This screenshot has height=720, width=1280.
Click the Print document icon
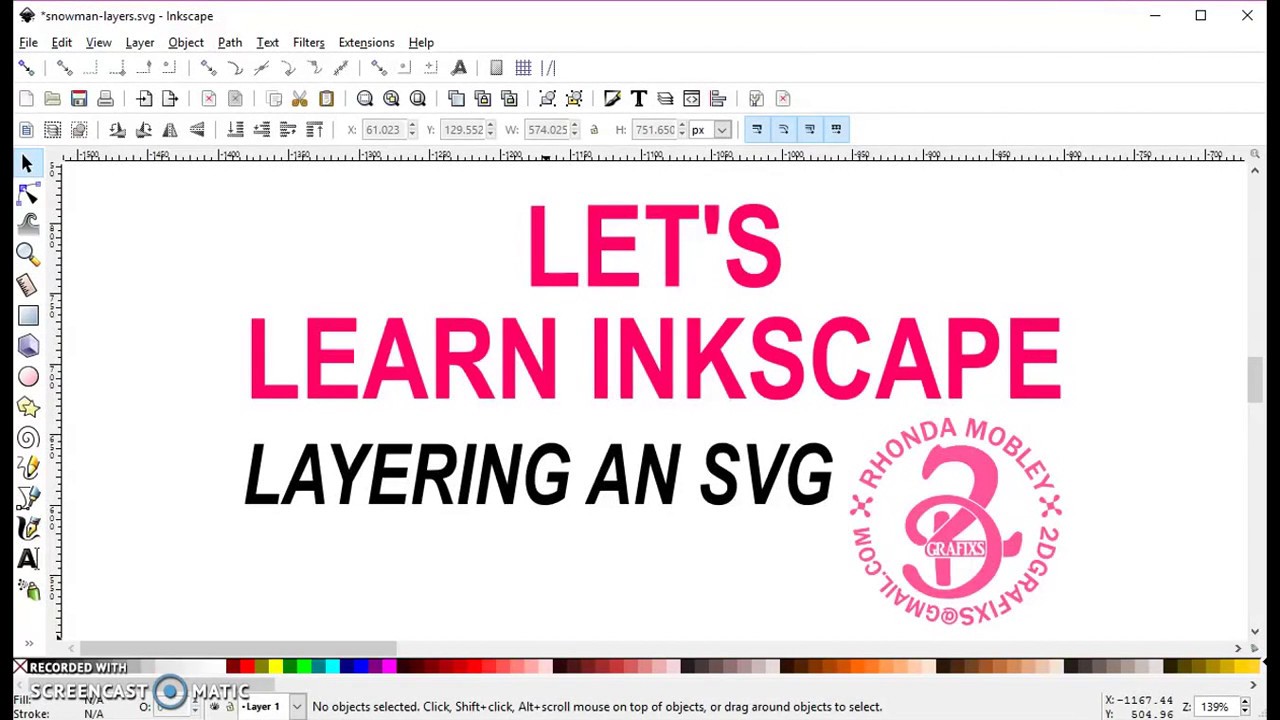click(105, 98)
